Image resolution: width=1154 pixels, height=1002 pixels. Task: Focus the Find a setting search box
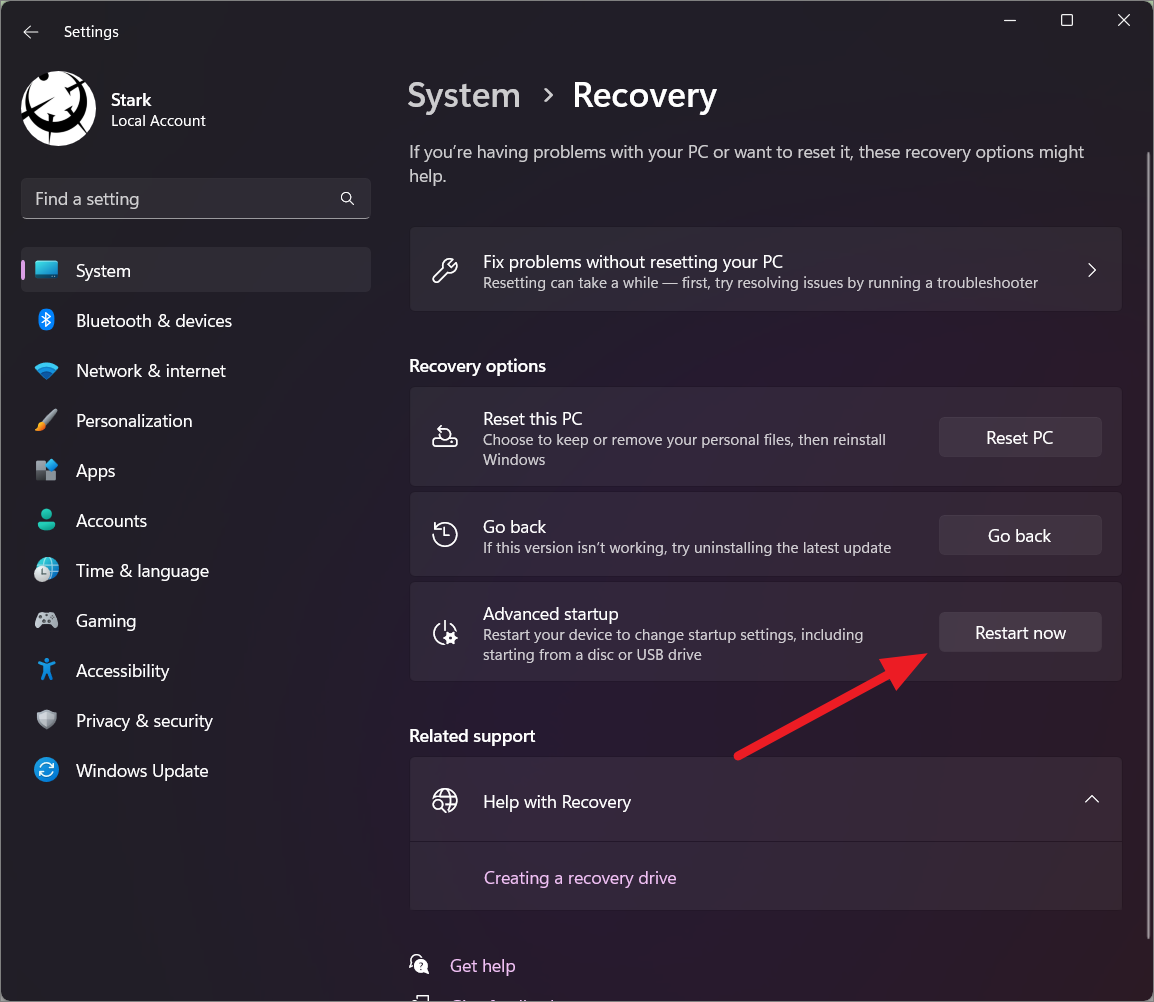[195, 198]
